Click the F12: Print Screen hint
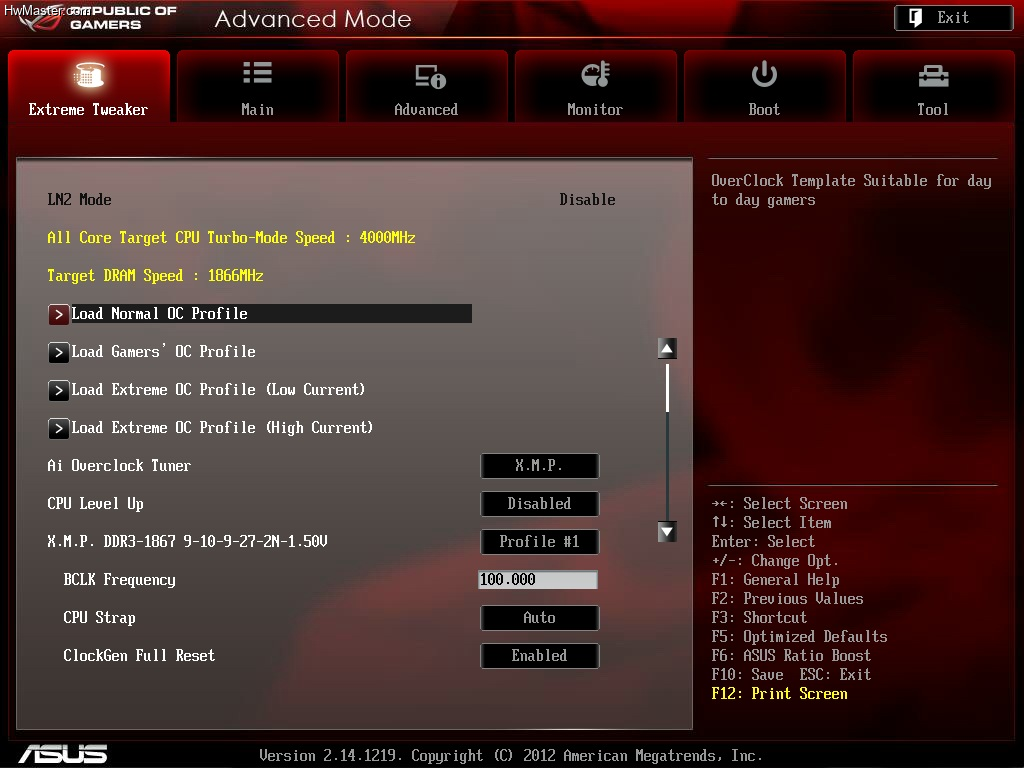 point(780,694)
